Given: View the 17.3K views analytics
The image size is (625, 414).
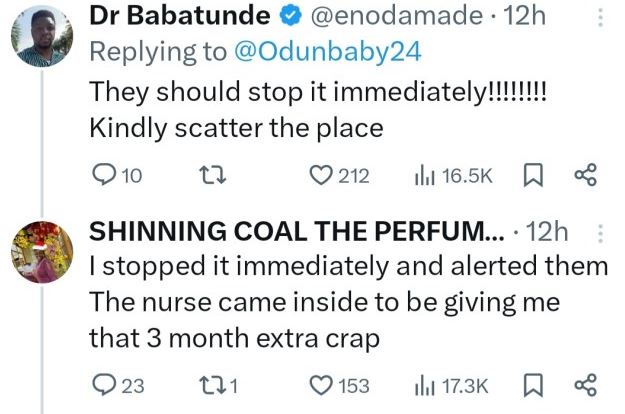Looking at the screenshot, I should 424,385.
